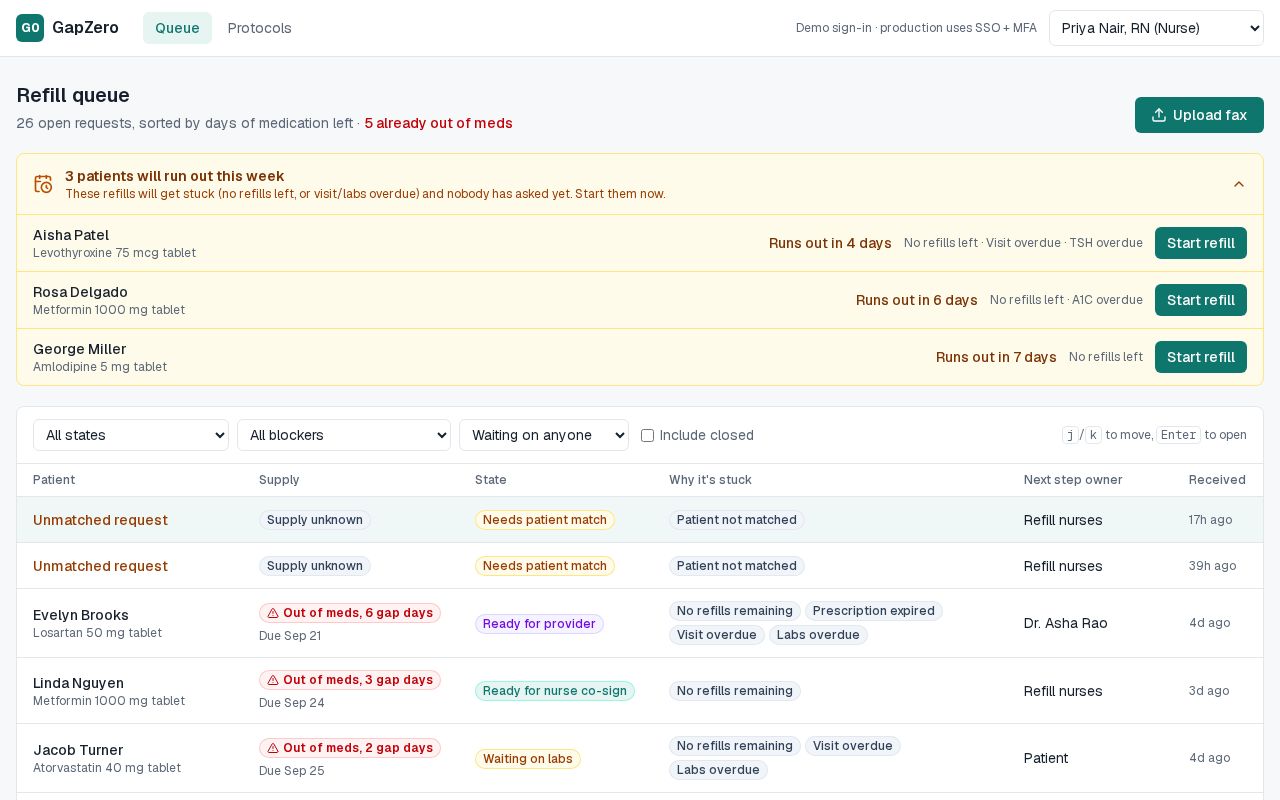The width and height of the screenshot is (1280, 800).
Task: Click the Waiting on labs badge
Action: pos(528,759)
